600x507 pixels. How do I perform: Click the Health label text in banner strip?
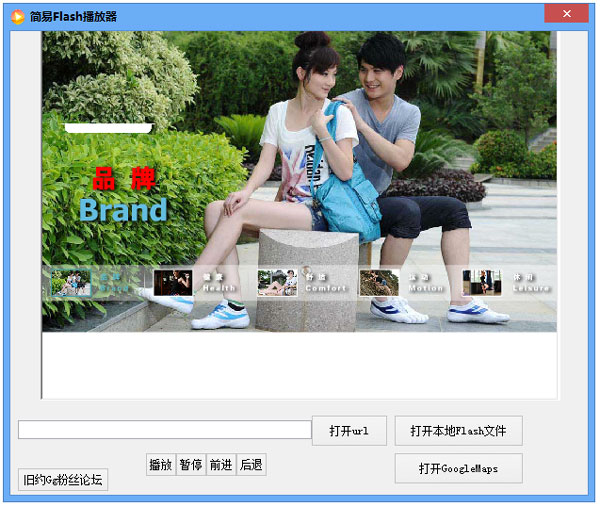click(x=220, y=288)
